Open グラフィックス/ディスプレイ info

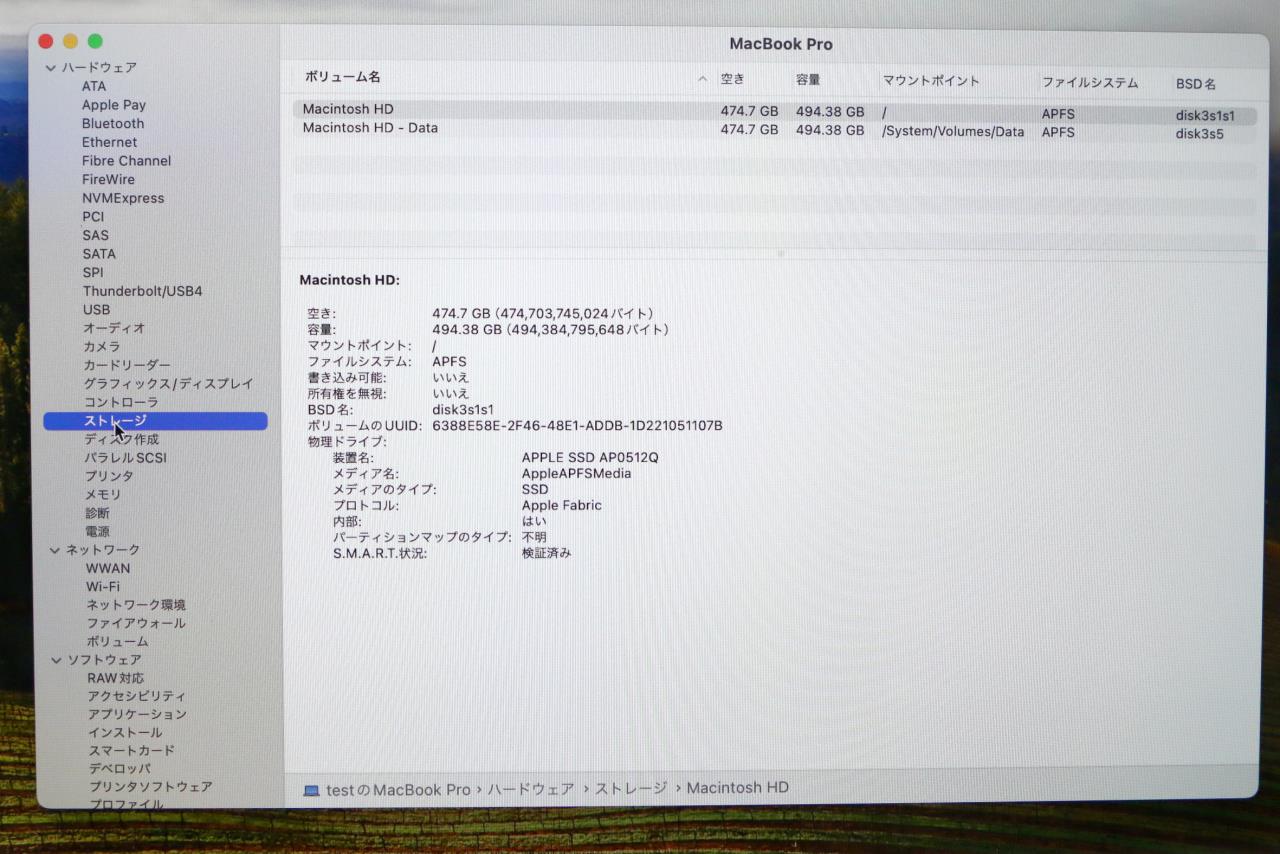click(168, 384)
